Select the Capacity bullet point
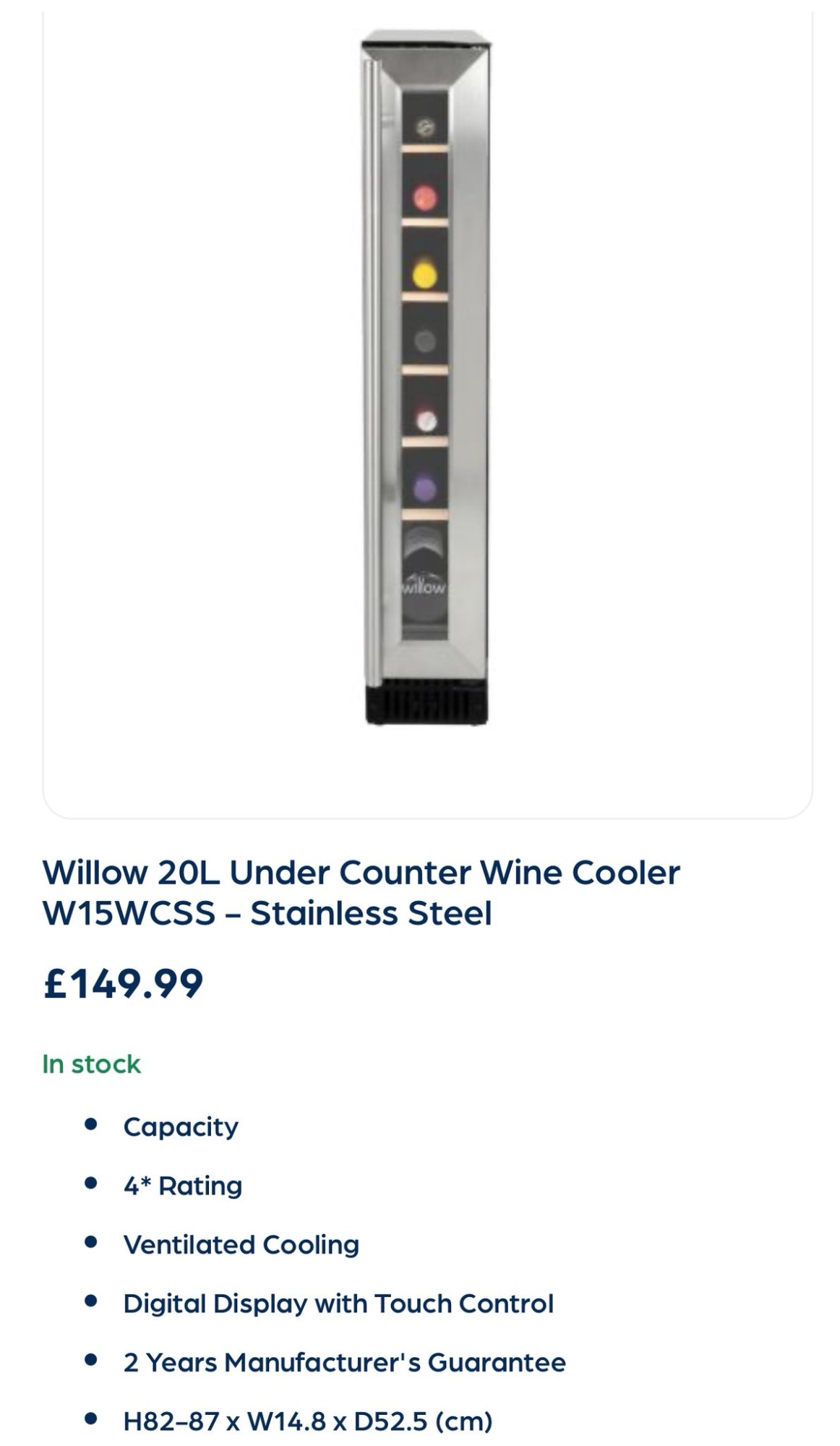 [181, 1126]
